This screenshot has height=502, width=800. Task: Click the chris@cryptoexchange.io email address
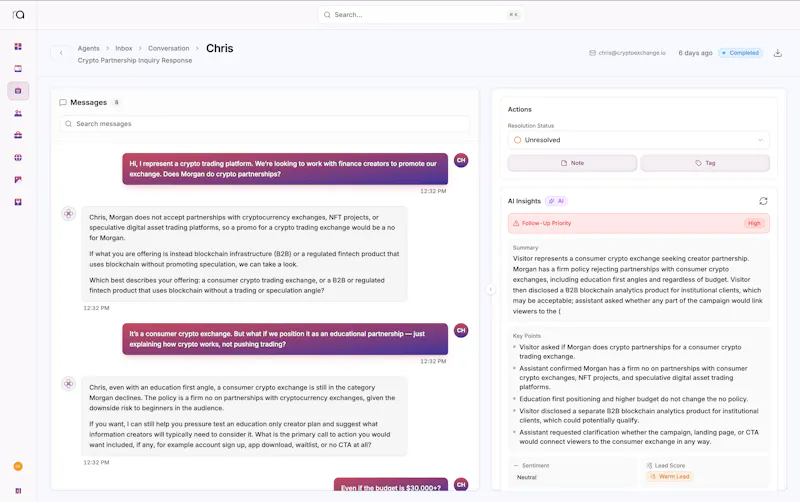(632, 53)
